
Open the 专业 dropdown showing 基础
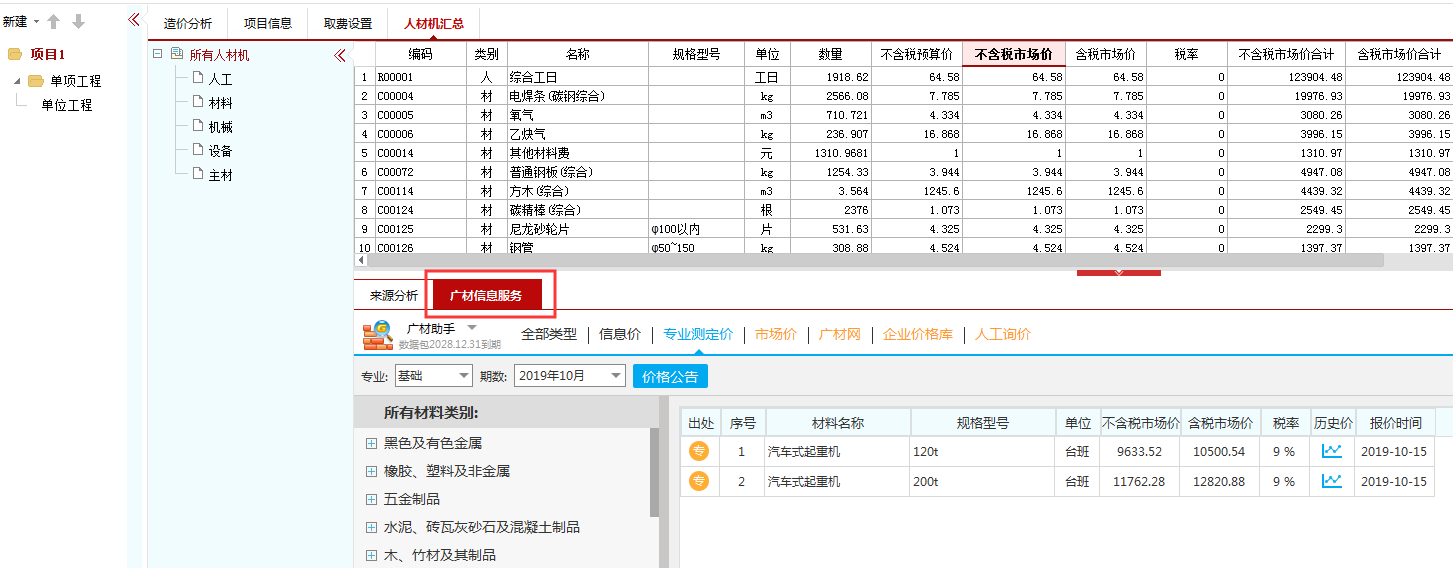(x=433, y=376)
